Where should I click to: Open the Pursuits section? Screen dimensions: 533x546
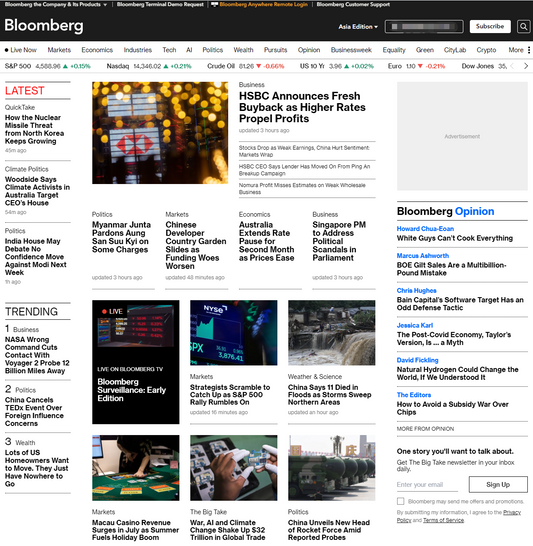[x=275, y=50]
